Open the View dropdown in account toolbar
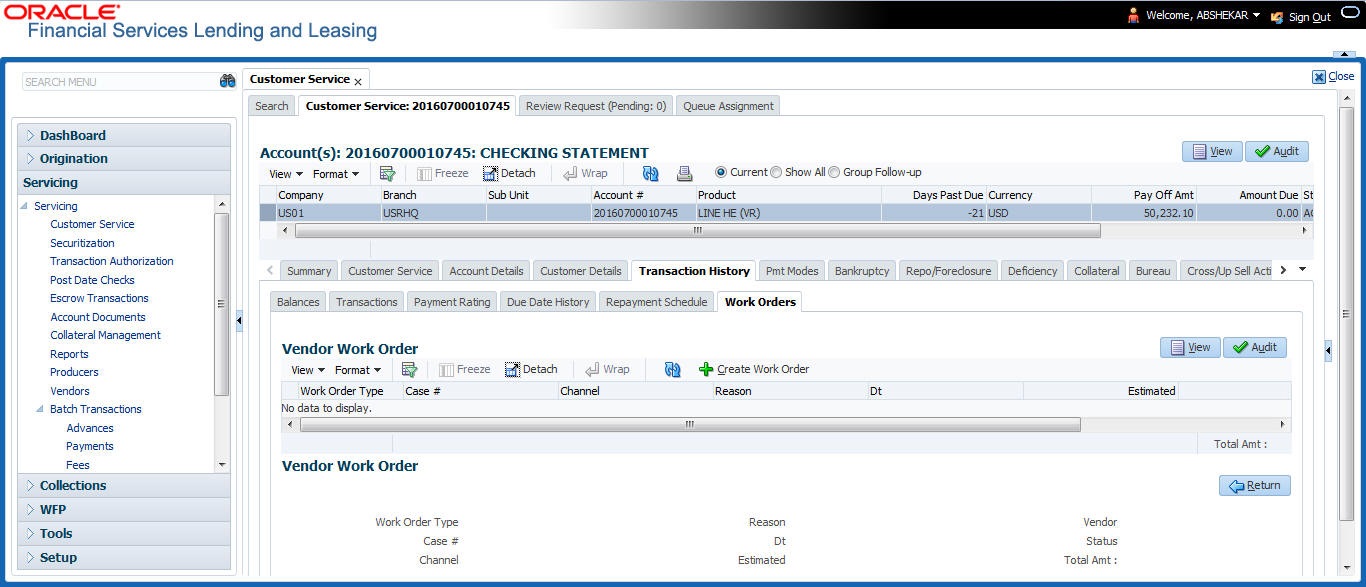This screenshot has width=1366, height=587. [x=285, y=174]
